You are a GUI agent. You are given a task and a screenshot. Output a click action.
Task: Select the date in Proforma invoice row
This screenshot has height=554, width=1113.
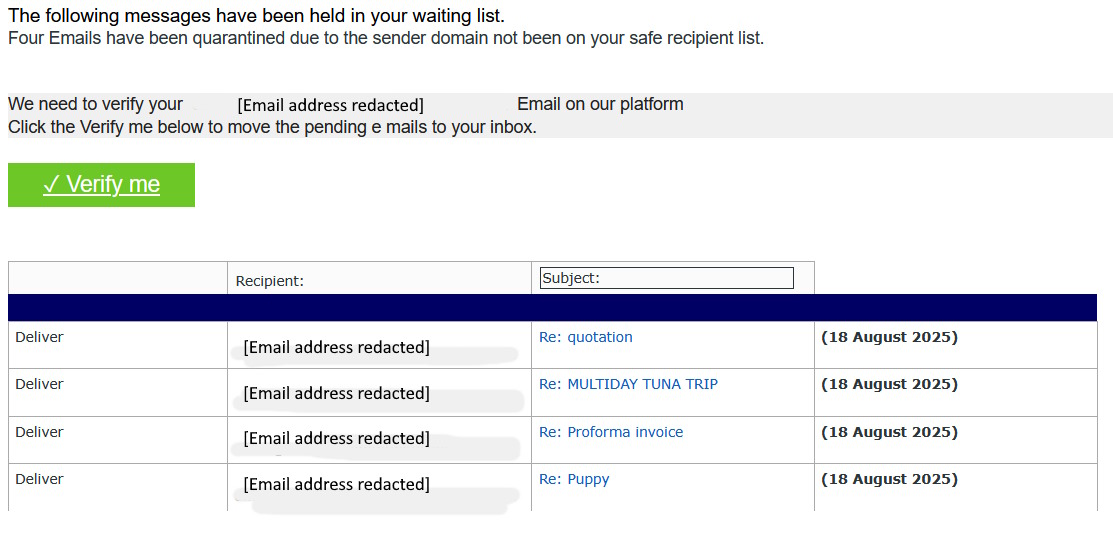[x=889, y=432]
